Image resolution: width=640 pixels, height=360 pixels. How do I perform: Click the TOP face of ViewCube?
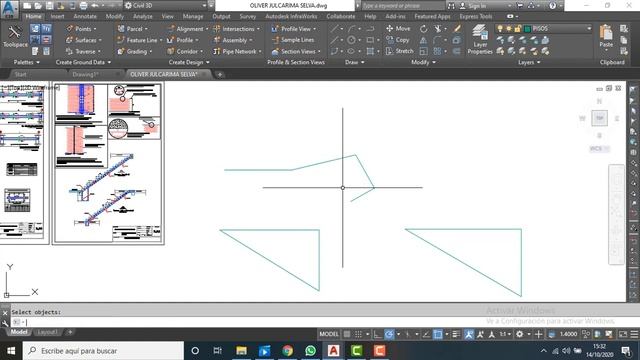point(599,118)
